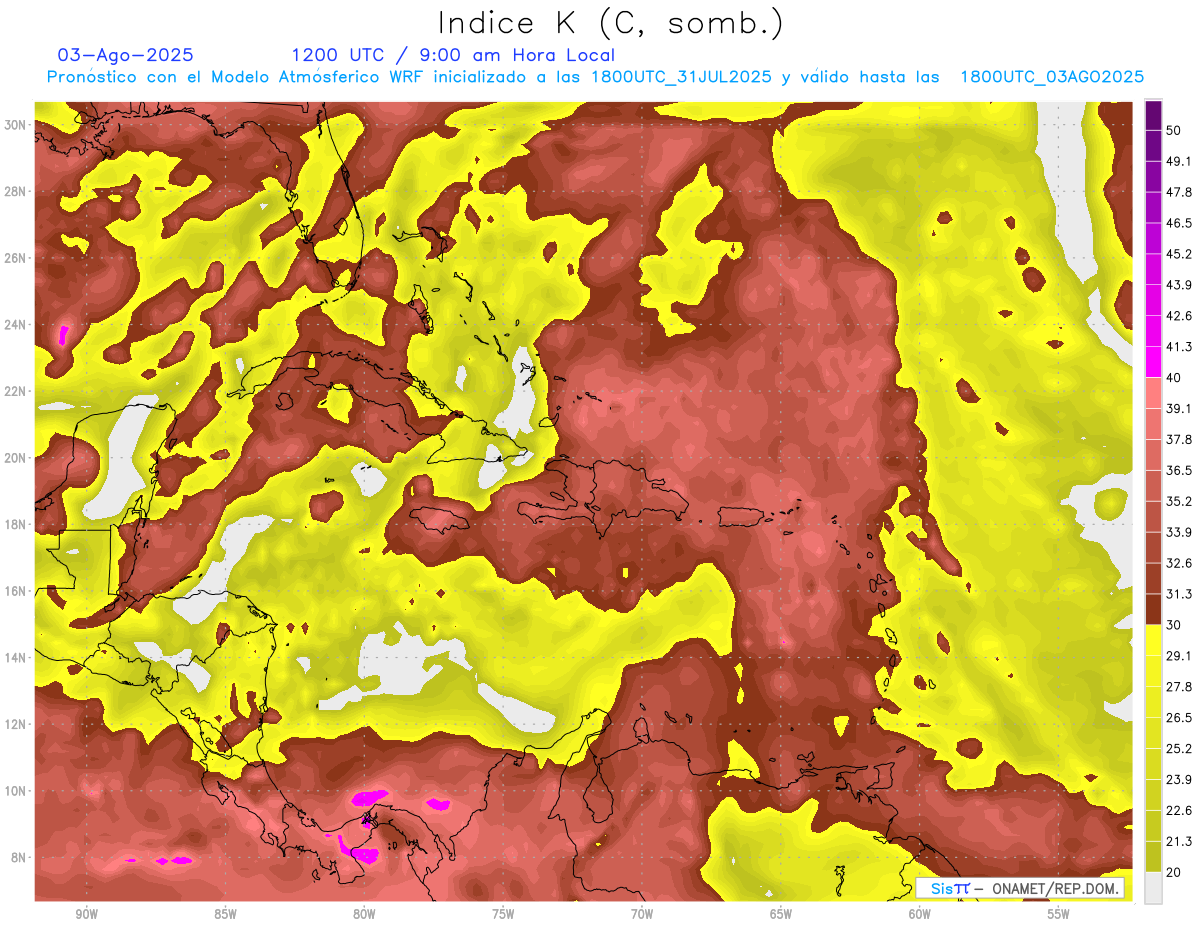Click the legend value "39.1"

point(1179,408)
